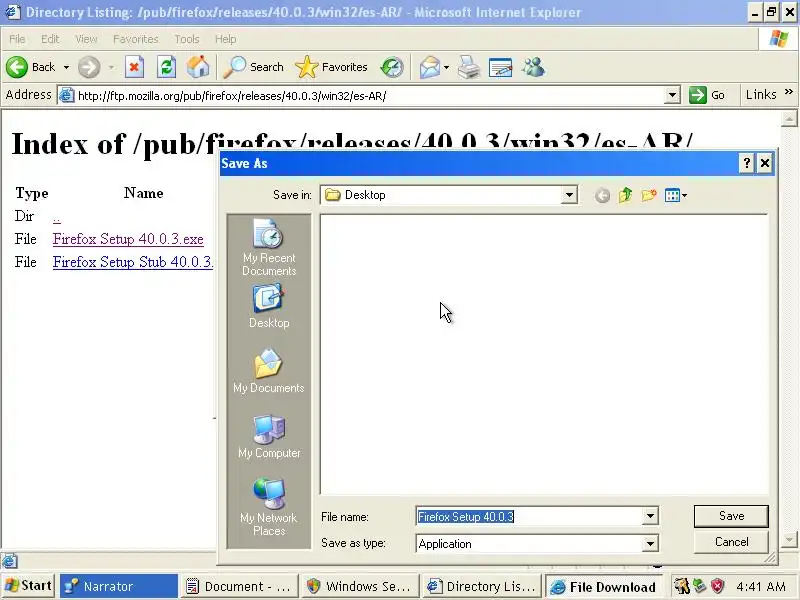Stop page loading with the red X icon
800x600 pixels.
[x=134, y=67]
